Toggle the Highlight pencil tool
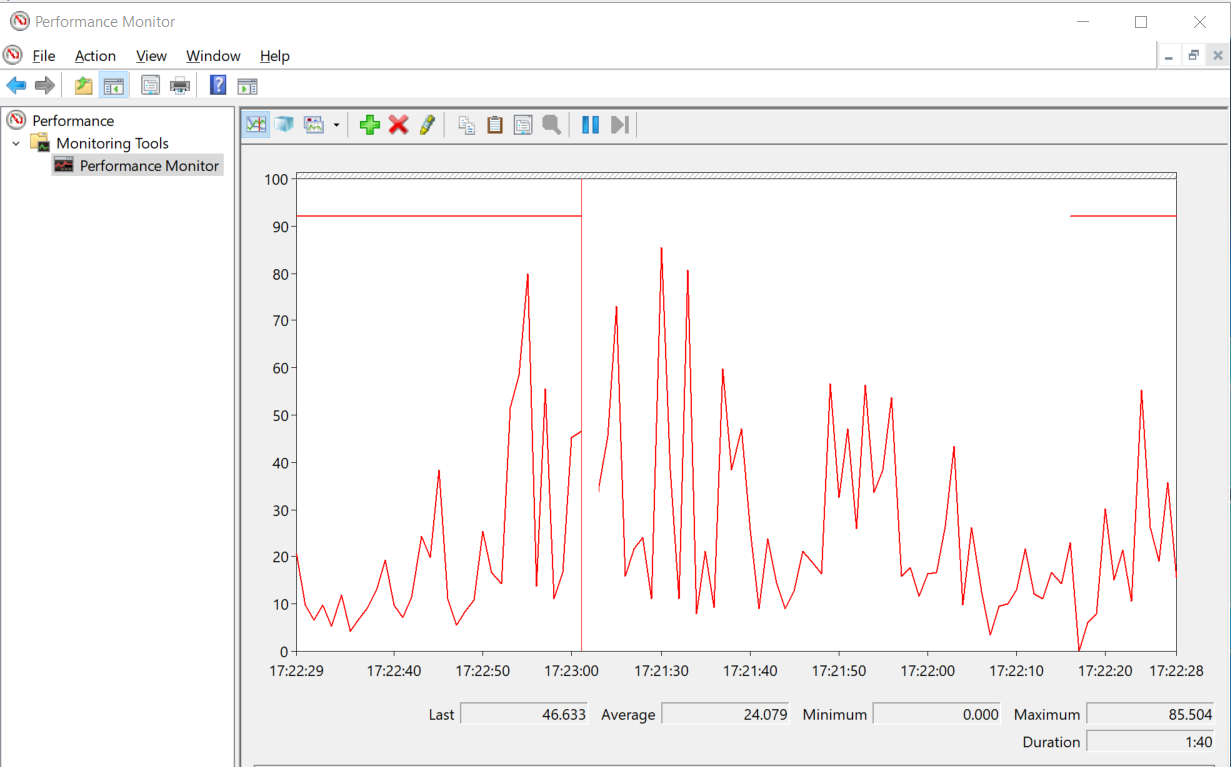Image resolution: width=1231 pixels, height=767 pixels. point(427,125)
